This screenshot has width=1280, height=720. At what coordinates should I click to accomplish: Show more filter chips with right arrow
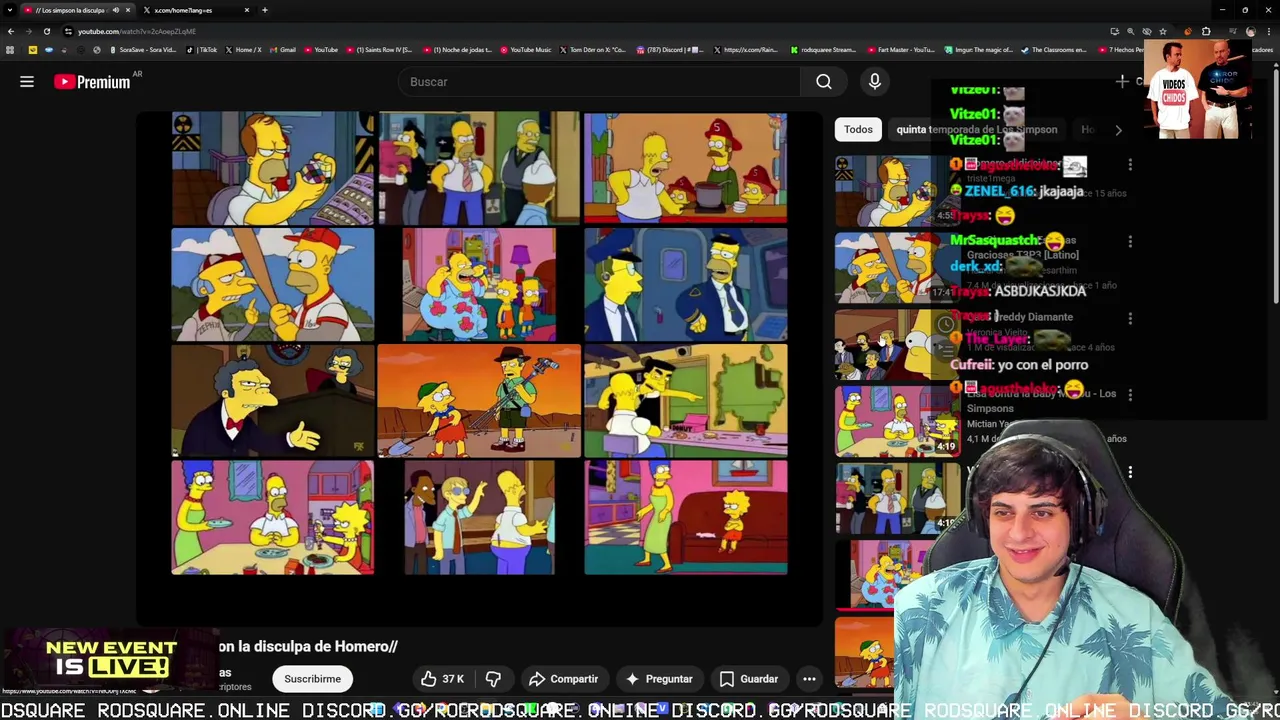click(1118, 129)
